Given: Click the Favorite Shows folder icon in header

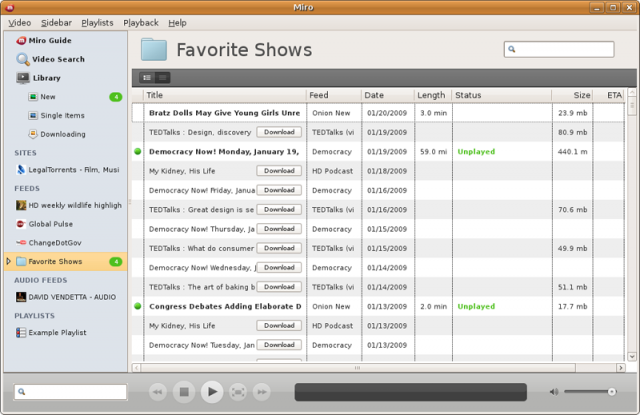Looking at the screenshot, I should (153, 49).
